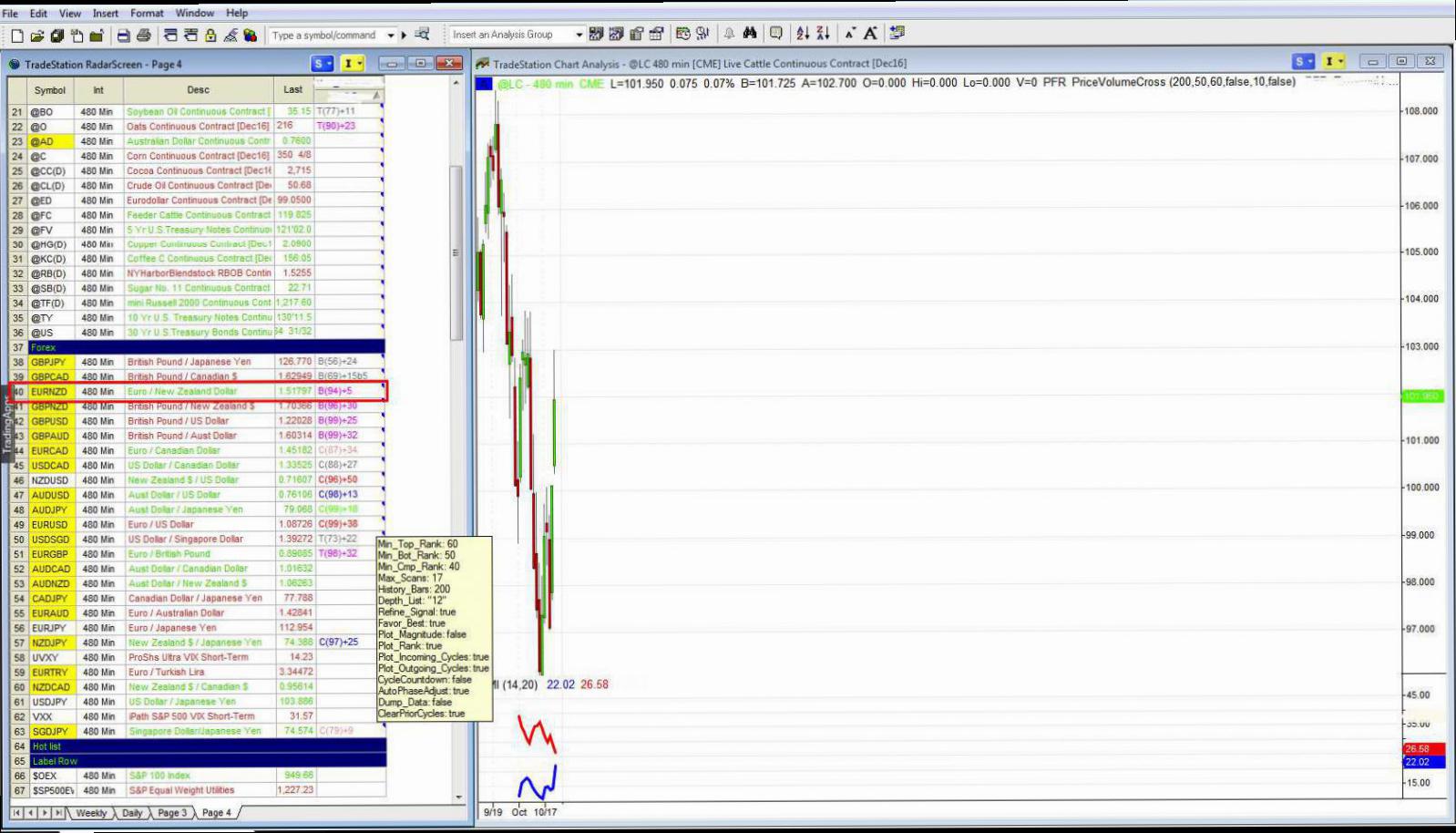Open RadarScreen yellow I link dropdown
The image size is (1456, 833).
coord(353,64)
